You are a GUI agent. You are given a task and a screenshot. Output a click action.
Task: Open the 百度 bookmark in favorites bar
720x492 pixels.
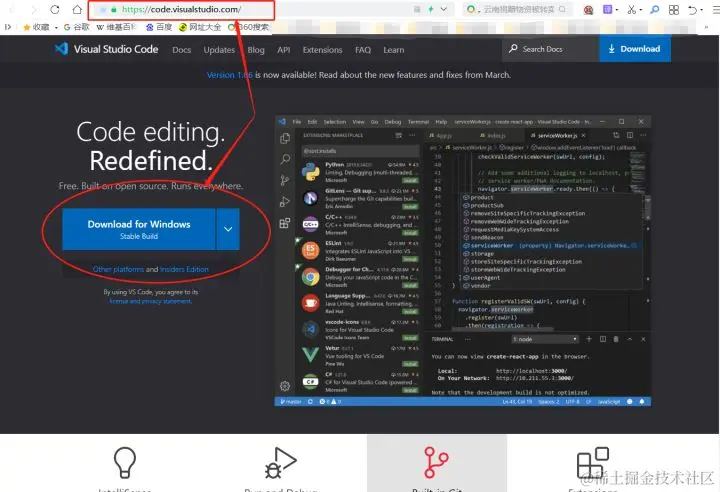point(159,27)
